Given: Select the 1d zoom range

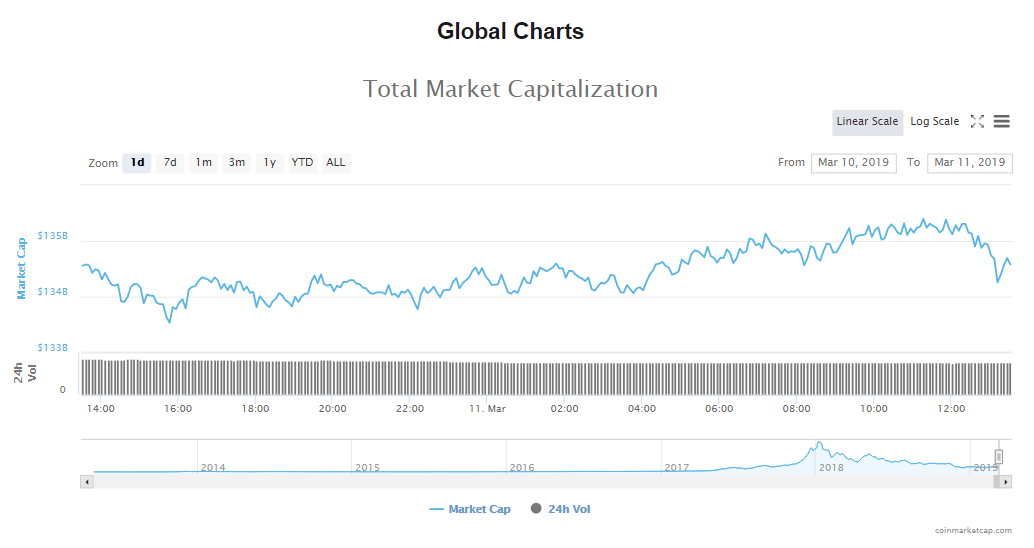Looking at the screenshot, I should click(137, 163).
